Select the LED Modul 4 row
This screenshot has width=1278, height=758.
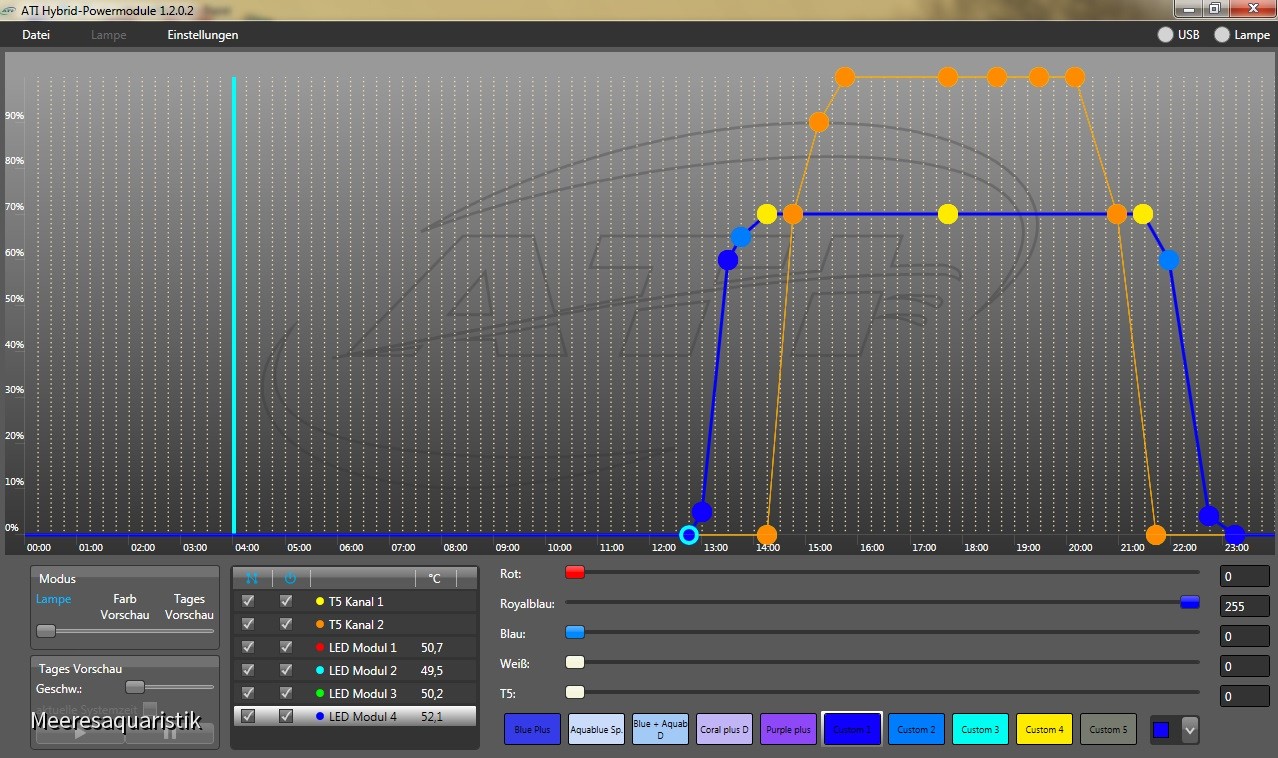[355, 716]
